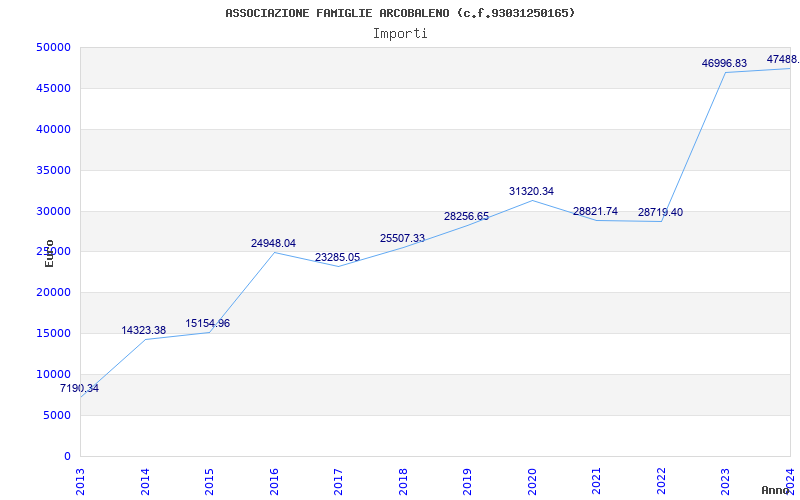Screen dimensions: 800x500
Task: Click y-axis value 50000
Action: pyautogui.click(x=53, y=47)
